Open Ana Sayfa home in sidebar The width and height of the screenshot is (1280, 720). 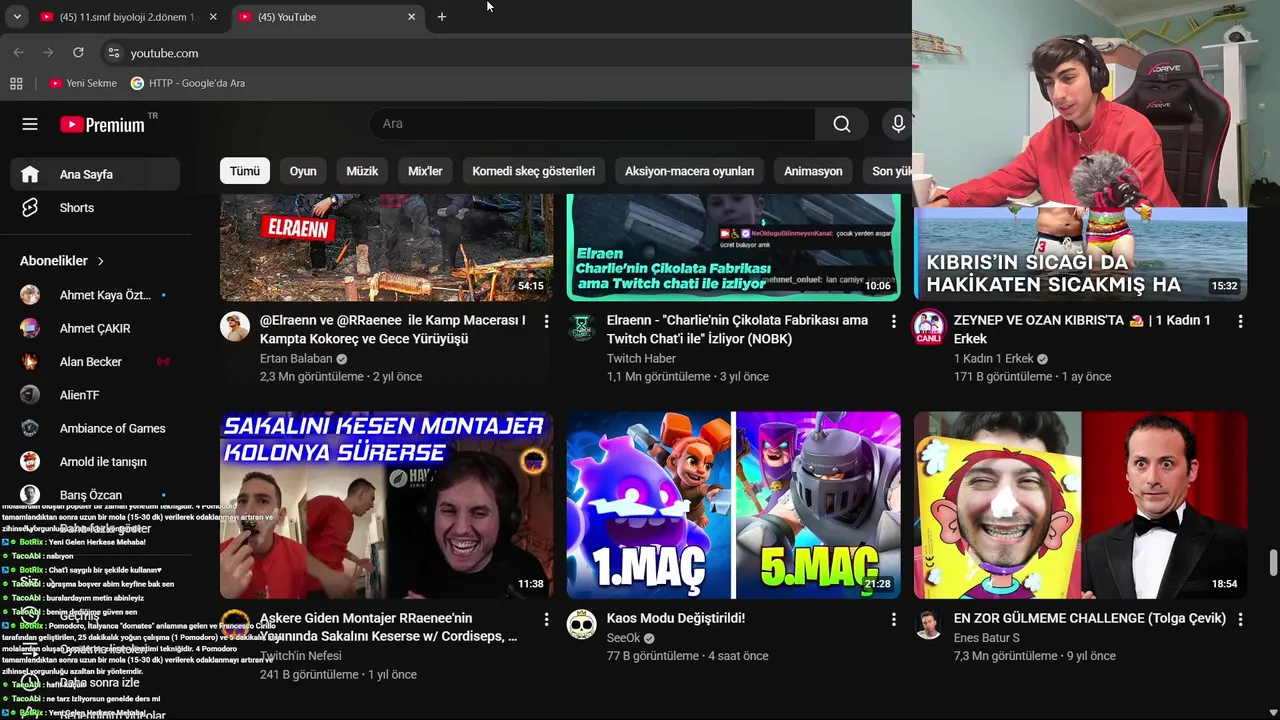95,174
